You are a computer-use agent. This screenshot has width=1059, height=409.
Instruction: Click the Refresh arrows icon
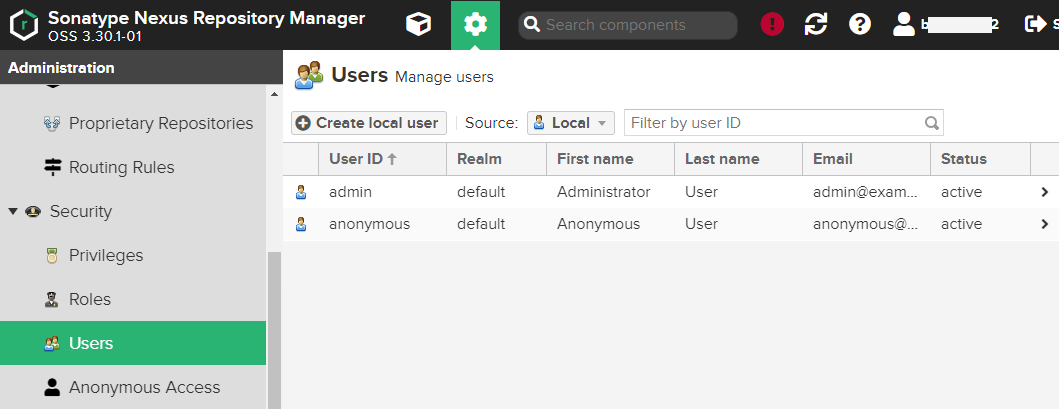(x=816, y=25)
